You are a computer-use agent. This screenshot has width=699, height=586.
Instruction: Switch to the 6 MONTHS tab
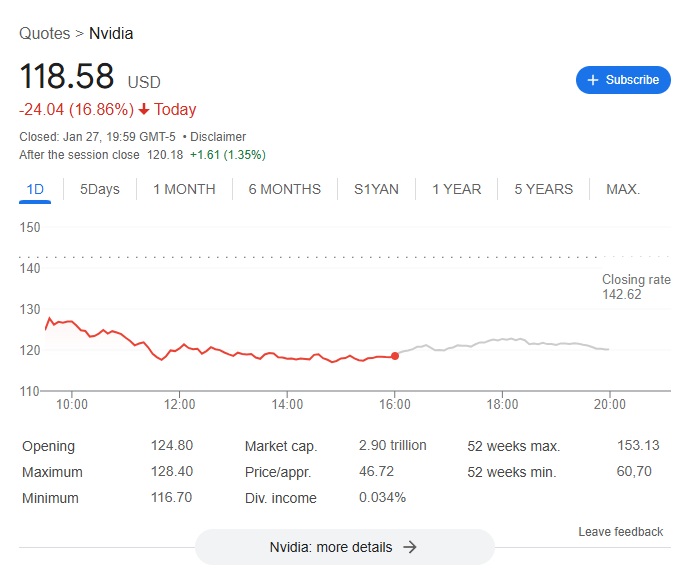pyautogui.click(x=284, y=189)
